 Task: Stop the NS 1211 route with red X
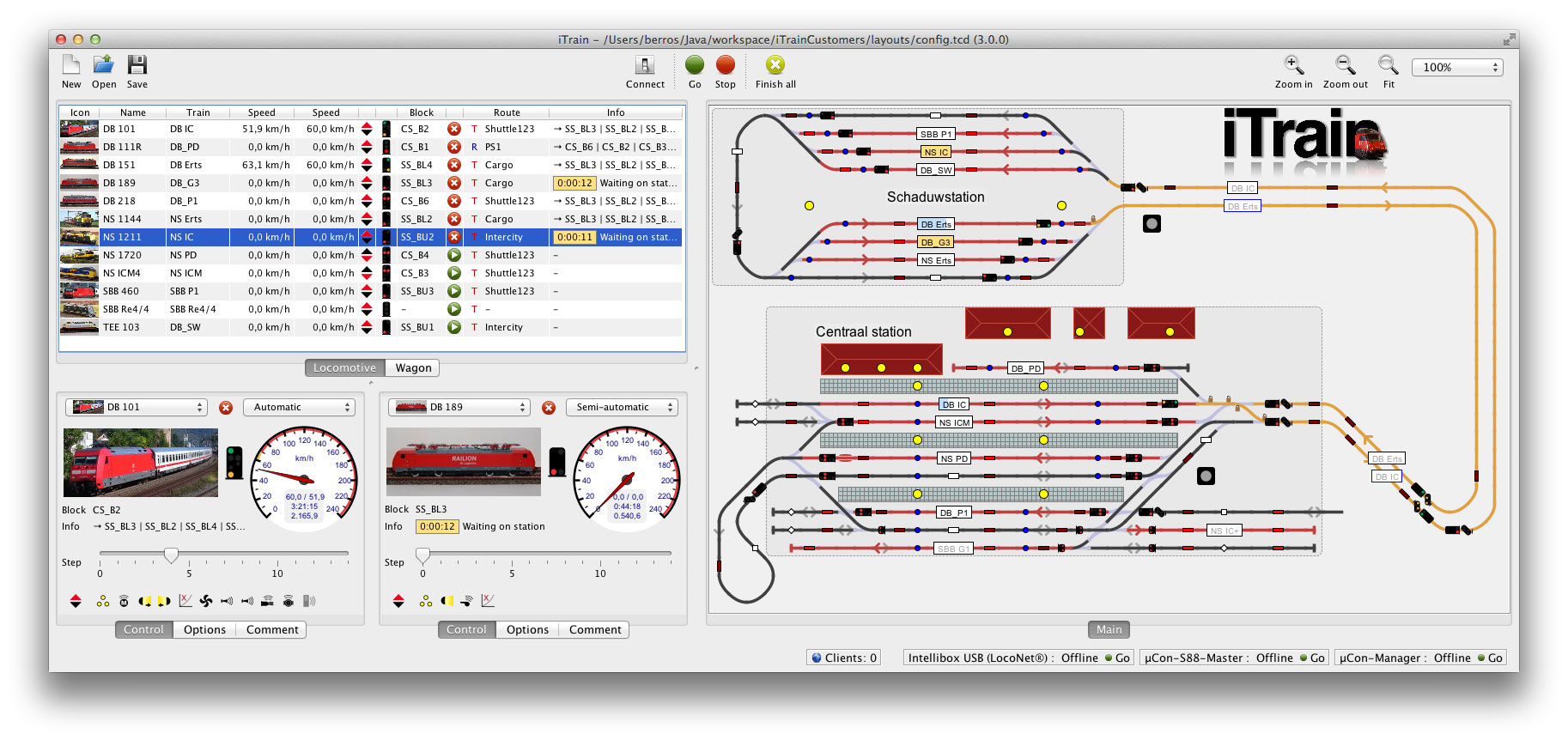click(x=454, y=237)
